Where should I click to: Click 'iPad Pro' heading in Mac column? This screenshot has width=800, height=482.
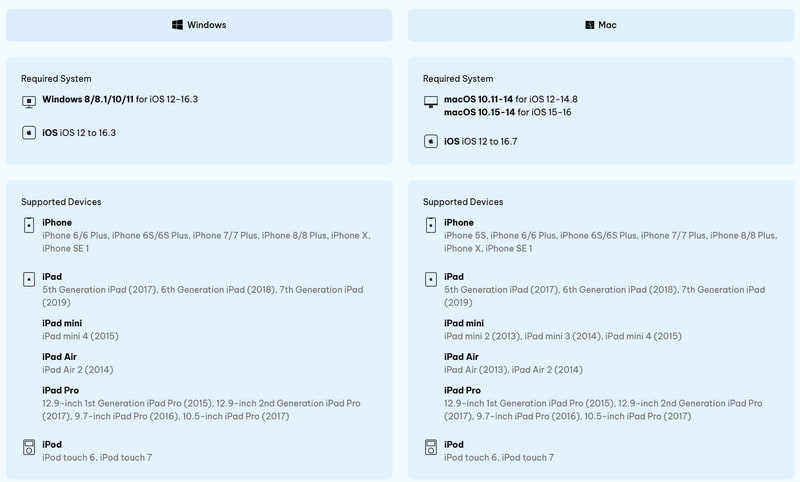coord(462,390)
